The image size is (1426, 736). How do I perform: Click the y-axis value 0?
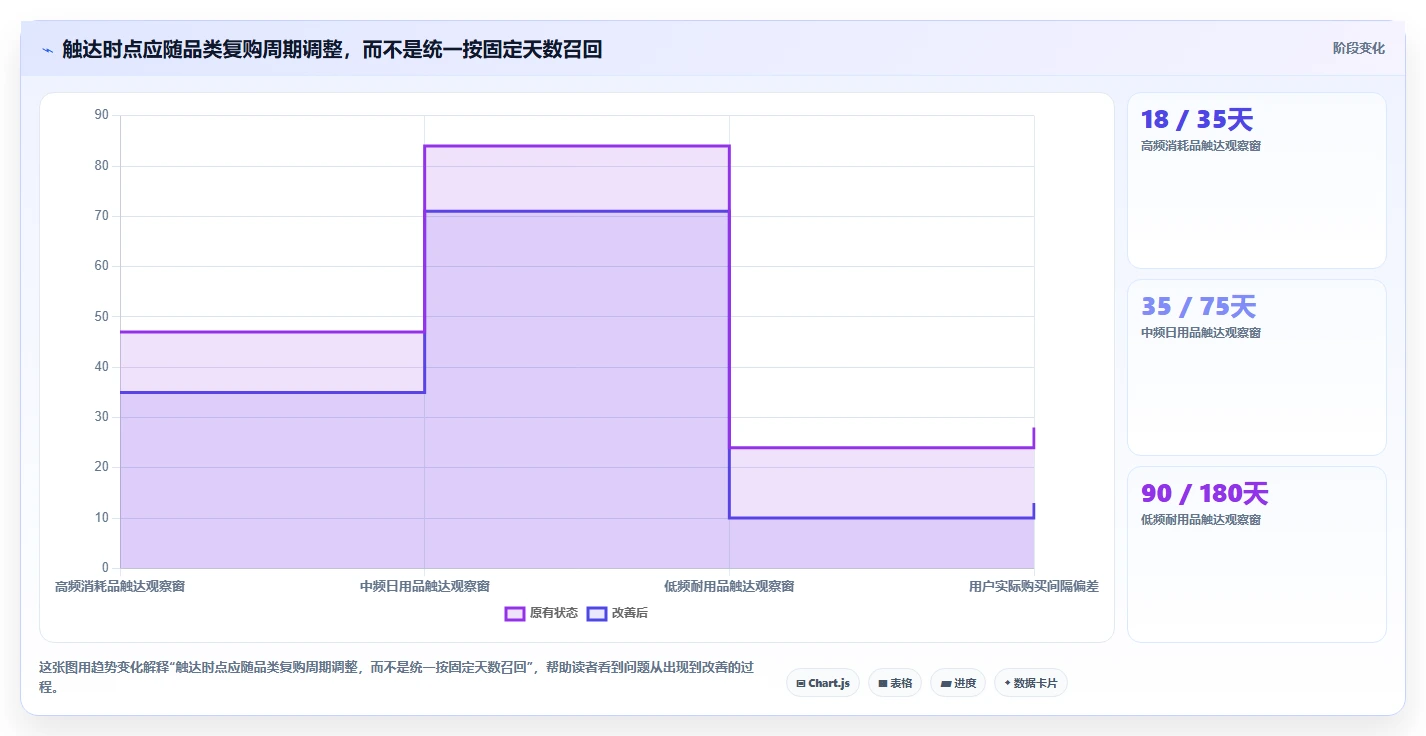(105, 568)
